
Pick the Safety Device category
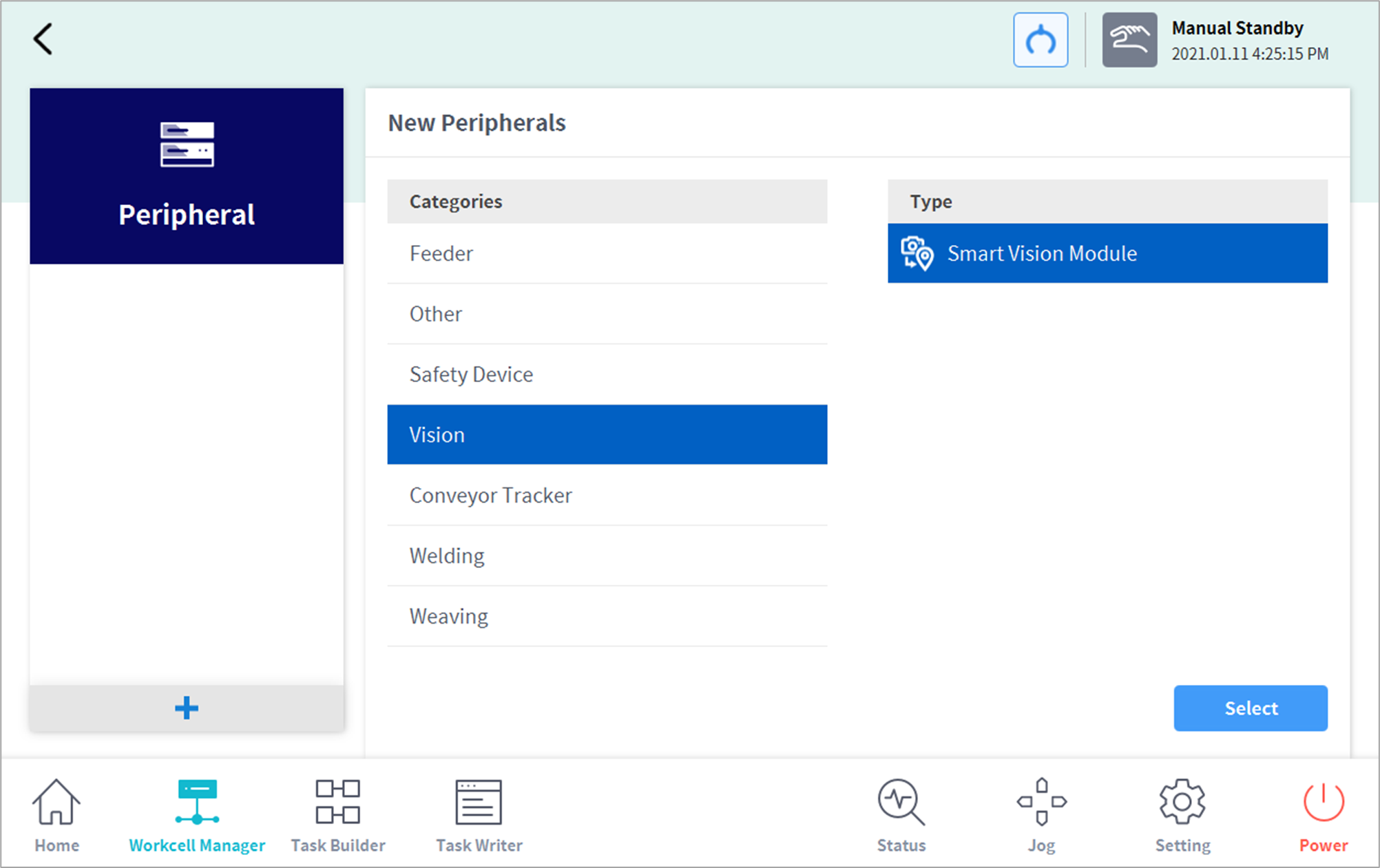point(607,374)
